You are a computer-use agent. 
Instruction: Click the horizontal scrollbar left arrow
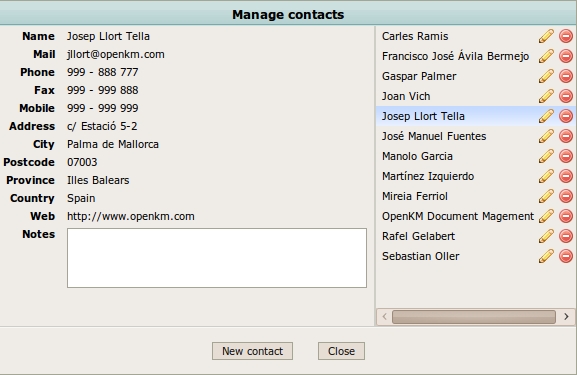tap(385, 316)
